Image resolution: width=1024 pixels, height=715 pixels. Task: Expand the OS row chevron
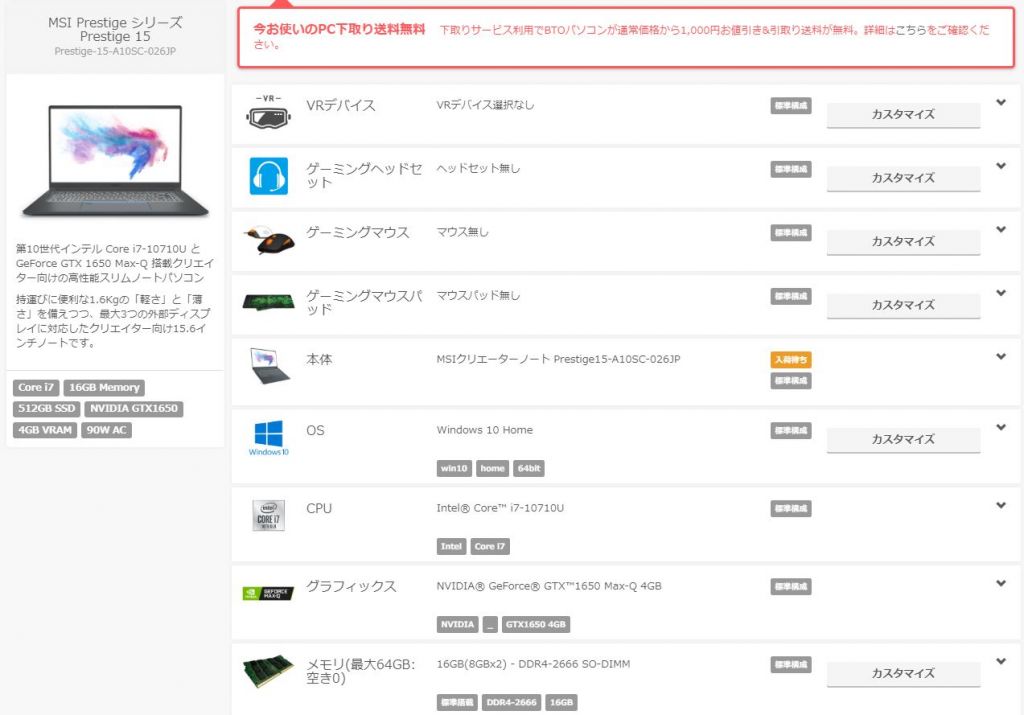click(1000, 427)
